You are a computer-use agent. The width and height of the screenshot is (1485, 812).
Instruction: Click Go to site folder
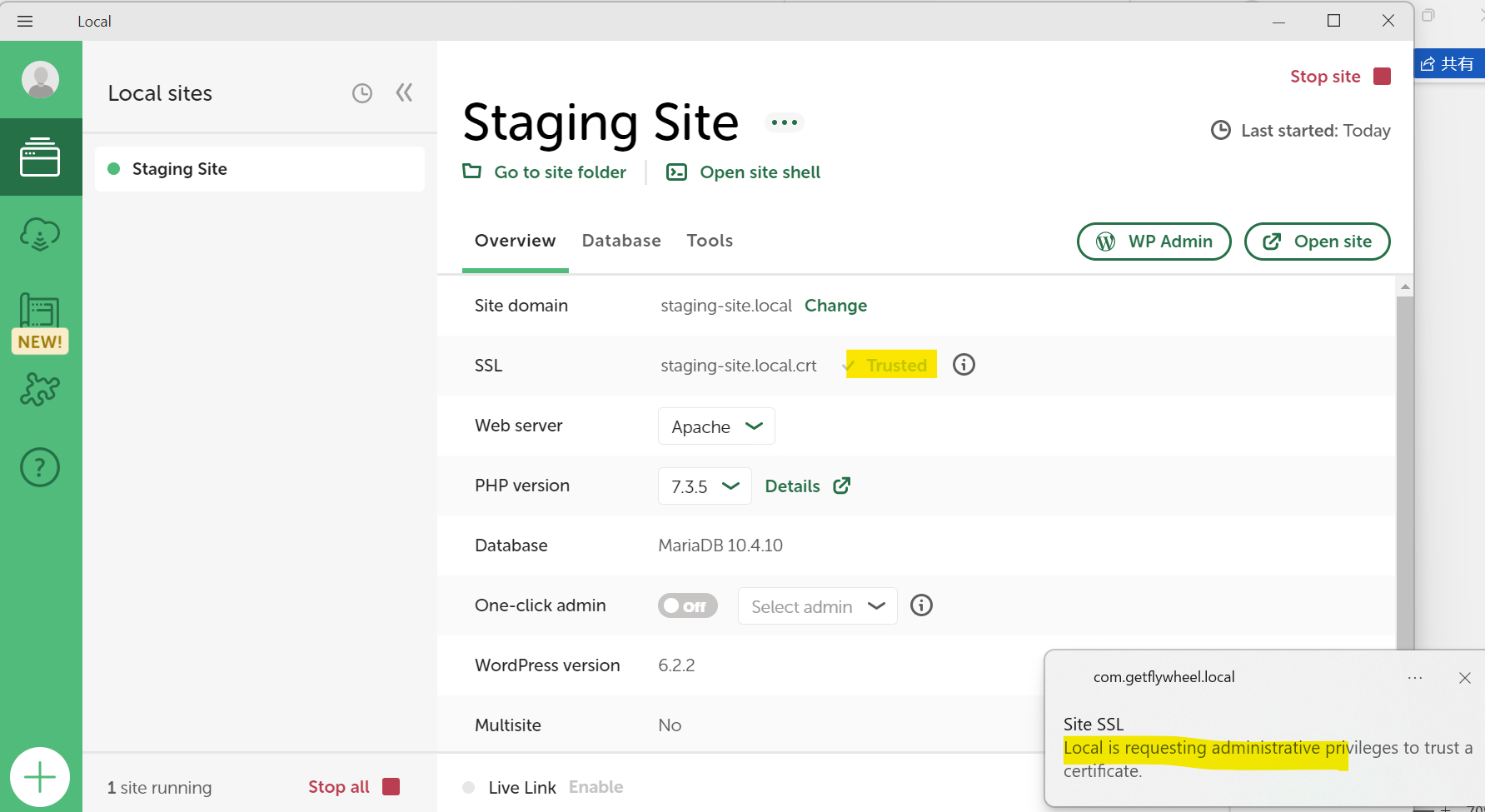pyautogui.click(x=545, y=172)
